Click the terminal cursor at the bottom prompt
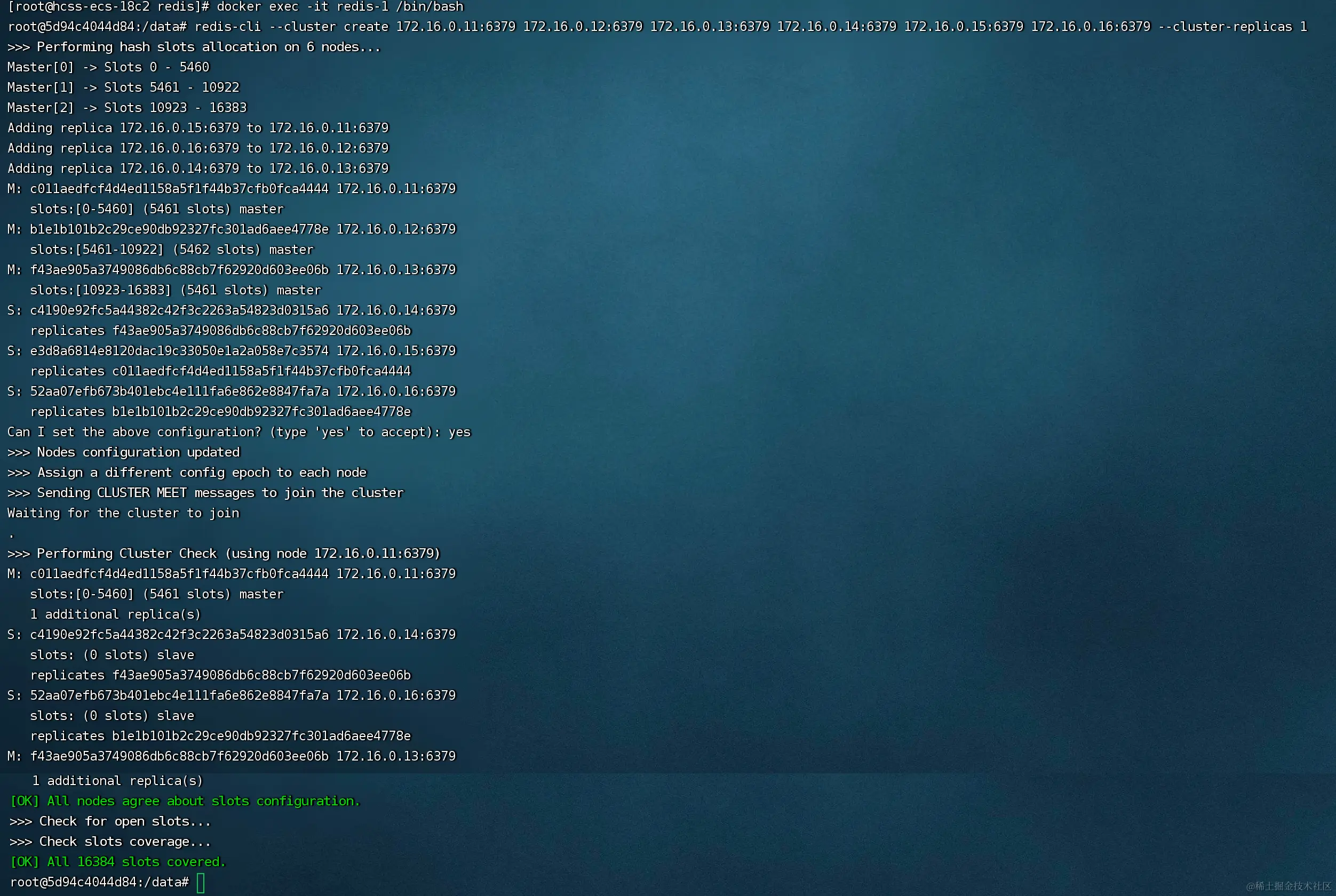The height and width of the screenshot is (896, 1336). [201, 882]
